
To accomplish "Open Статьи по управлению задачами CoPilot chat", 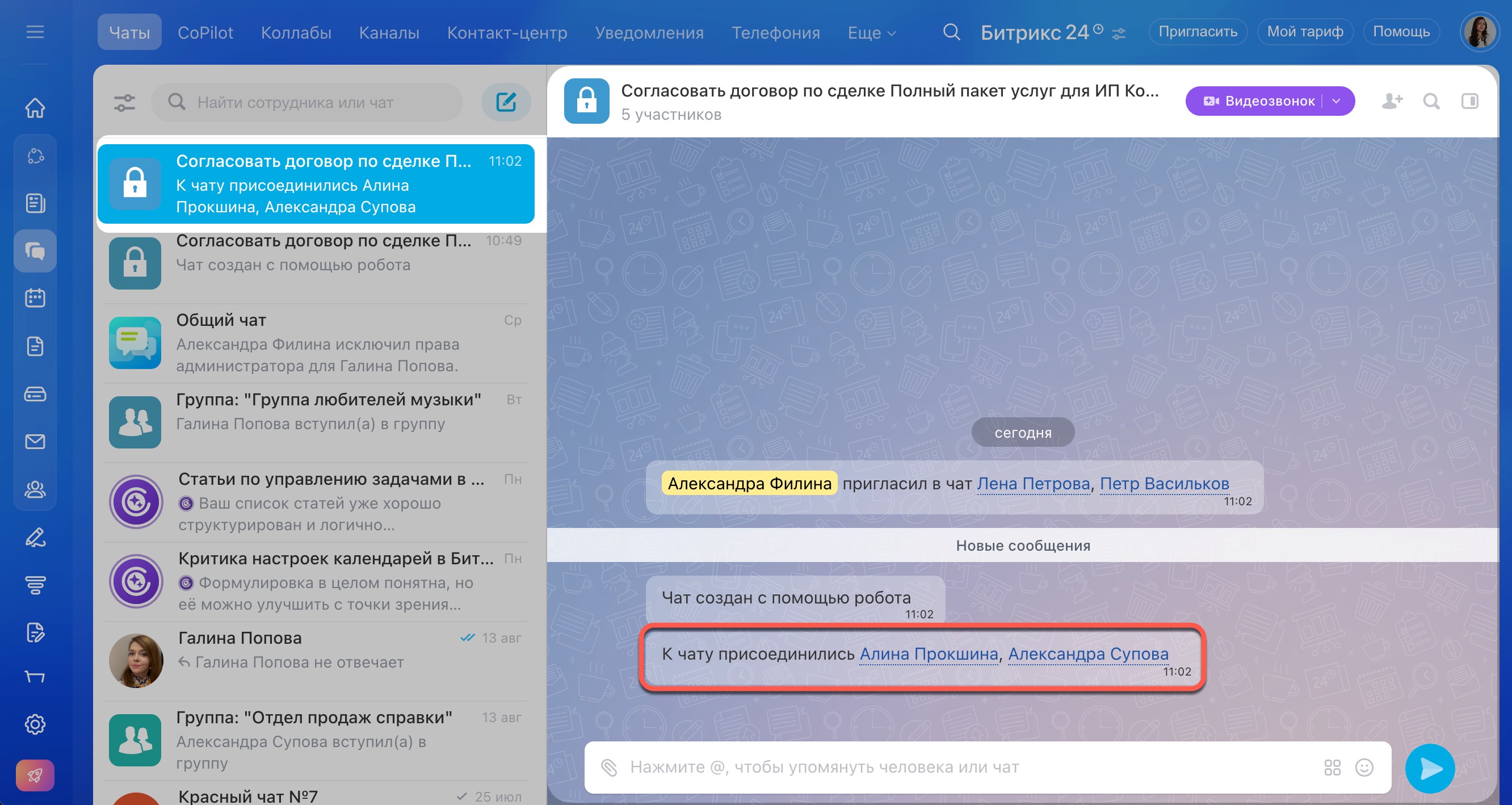I will point(316,502).
